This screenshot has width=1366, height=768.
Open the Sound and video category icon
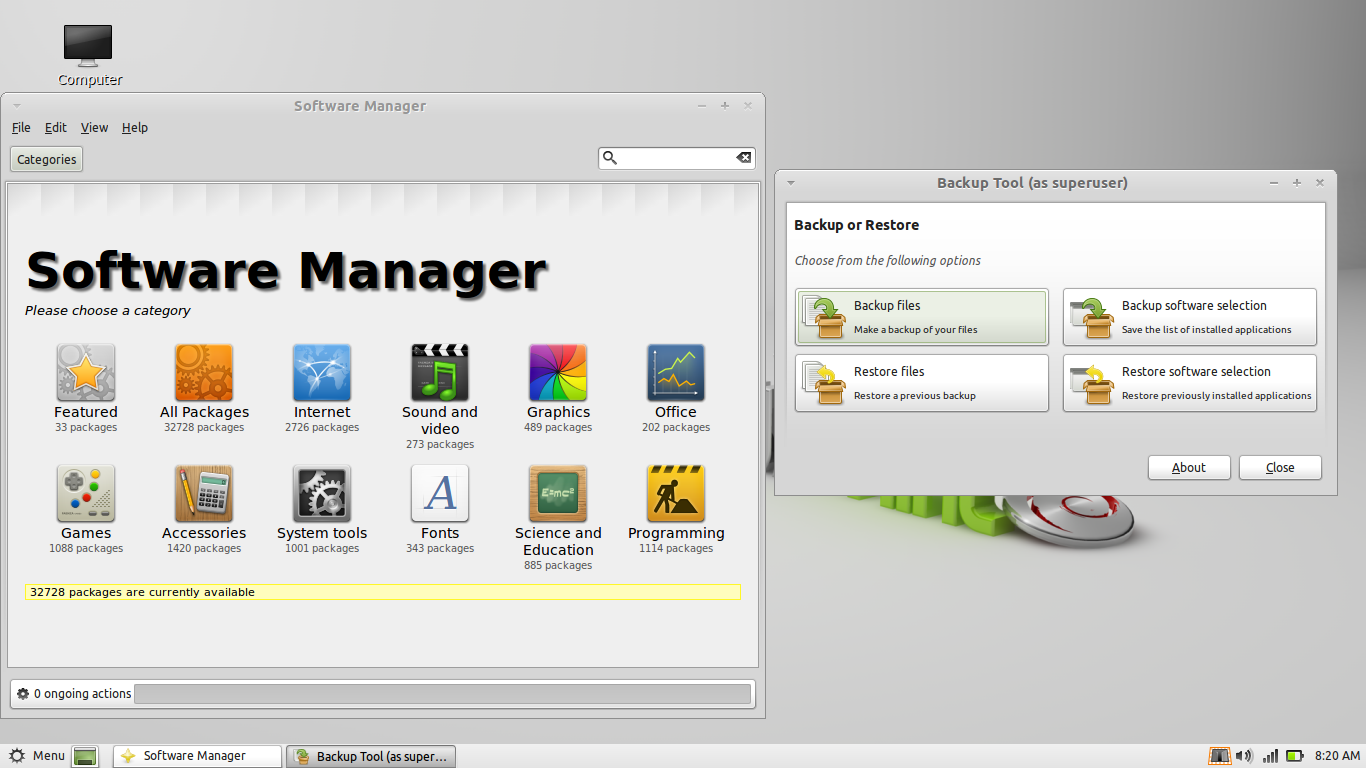point(440,373)
